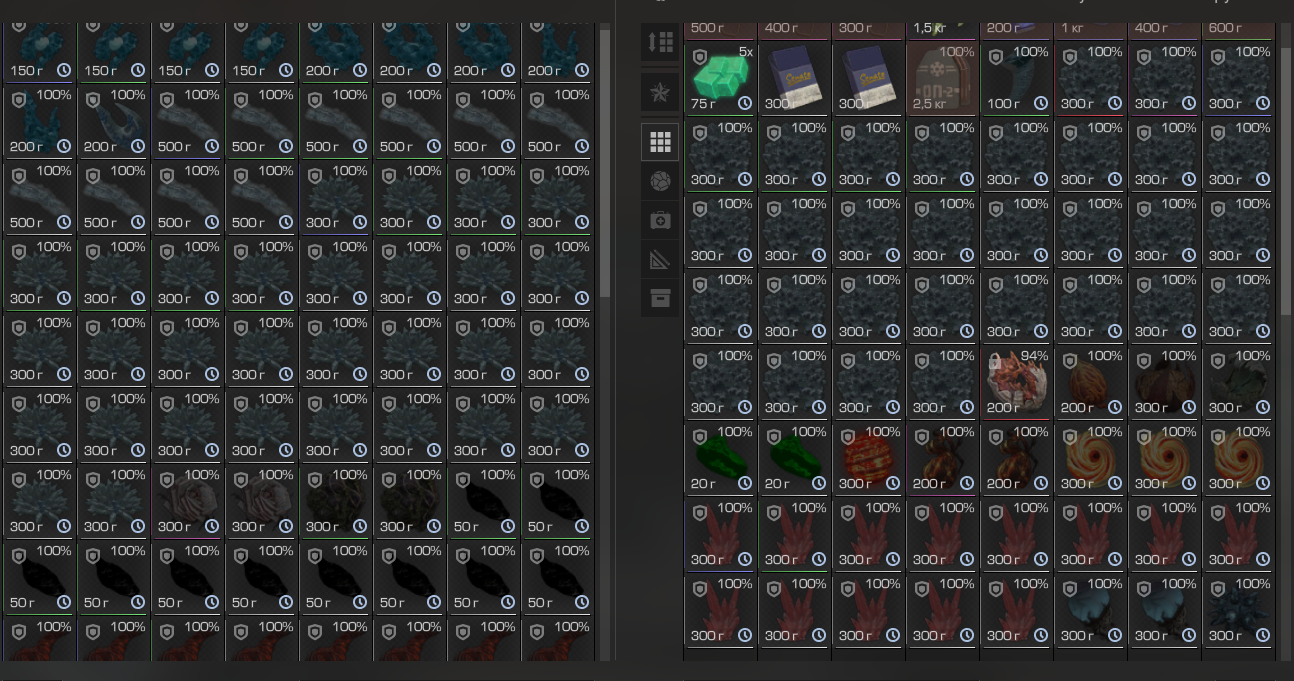
Task: Select the dark 100 г item next to ОП-2
Action: pos(1017,78)
